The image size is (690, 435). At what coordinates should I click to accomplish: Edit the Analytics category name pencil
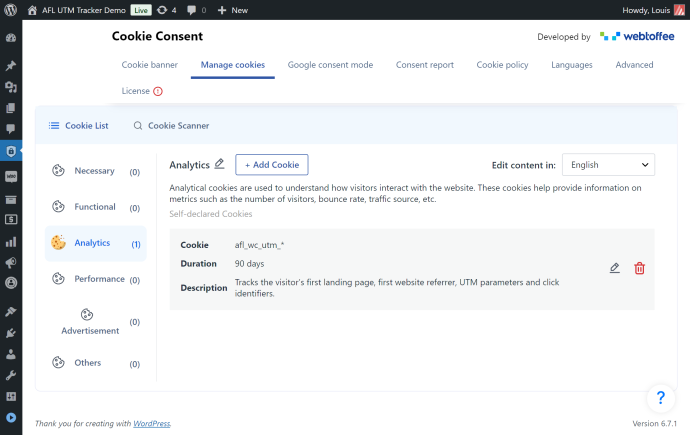tap(219, 164)
